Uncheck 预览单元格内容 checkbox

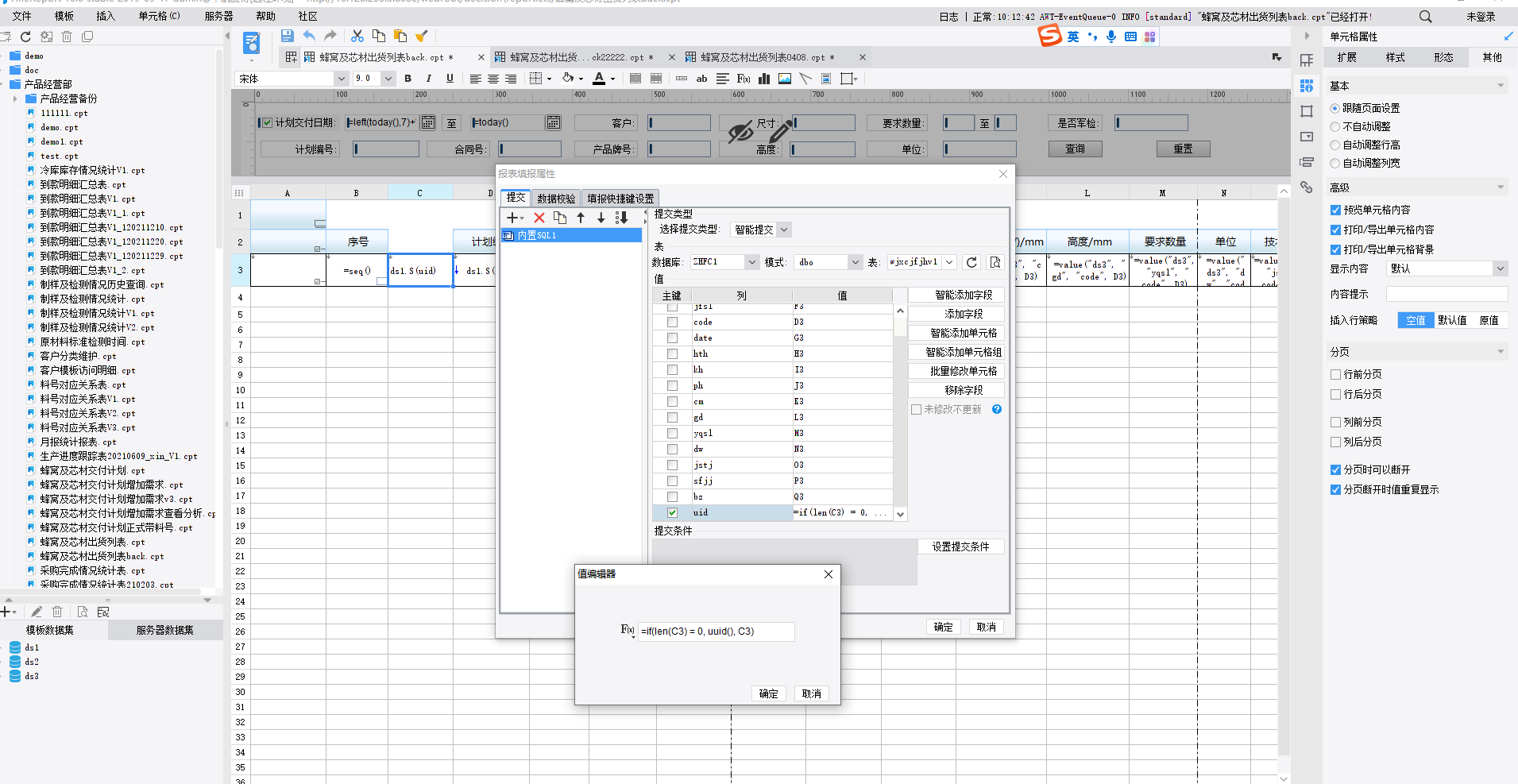coord(1336,210)
